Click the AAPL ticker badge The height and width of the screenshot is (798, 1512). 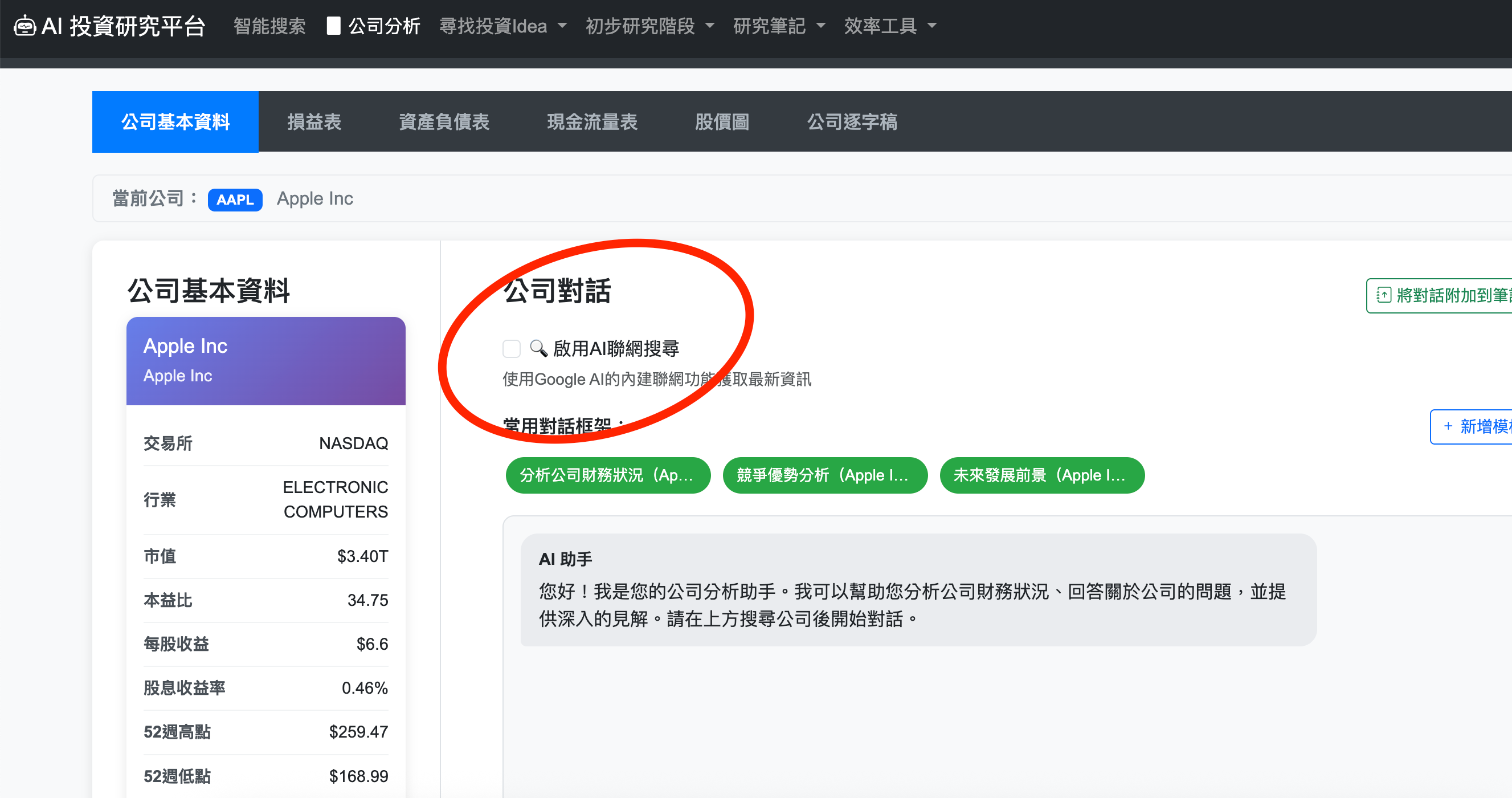235,199
